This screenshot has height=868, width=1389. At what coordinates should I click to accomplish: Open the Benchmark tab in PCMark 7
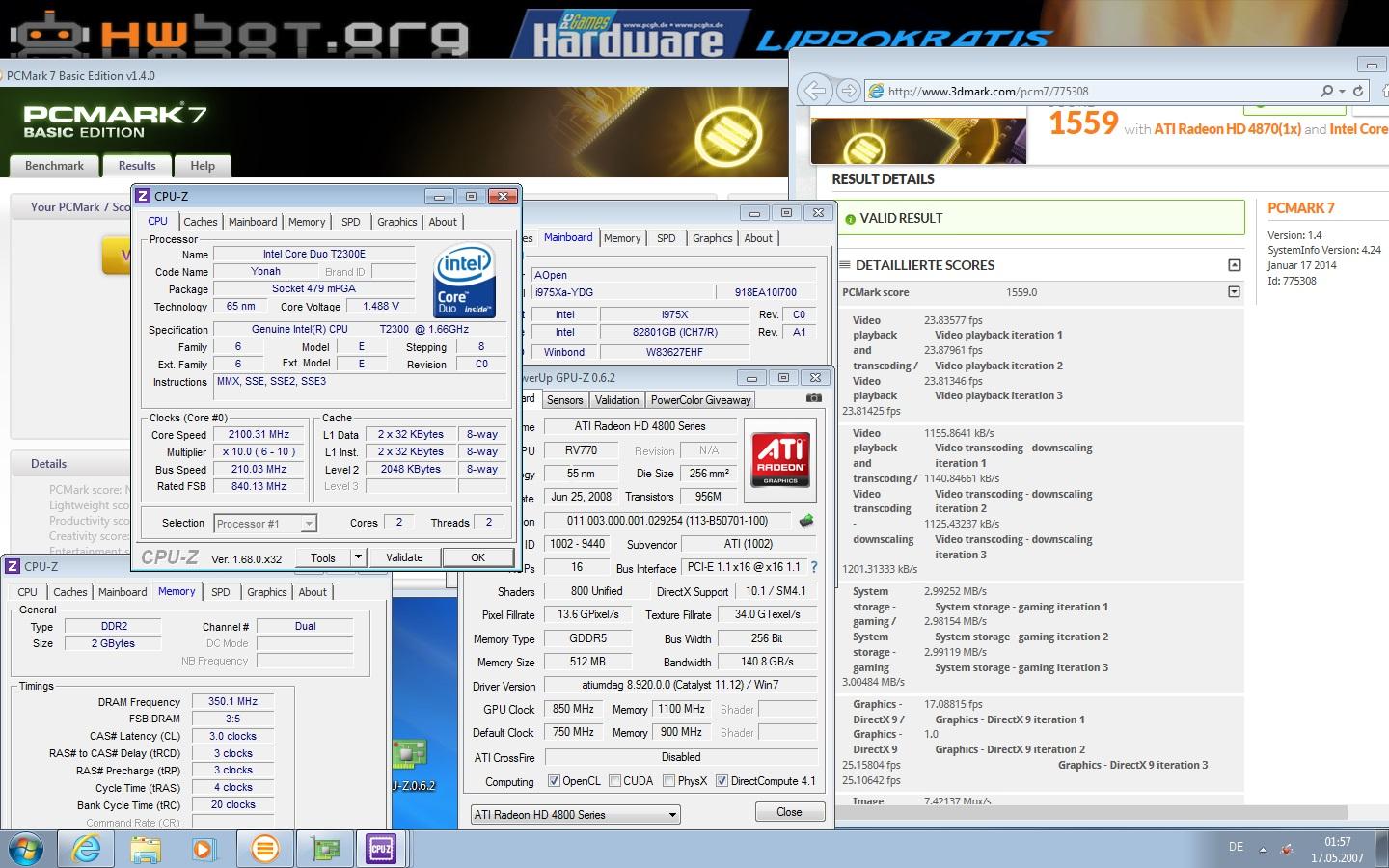(x=54, y=166)
